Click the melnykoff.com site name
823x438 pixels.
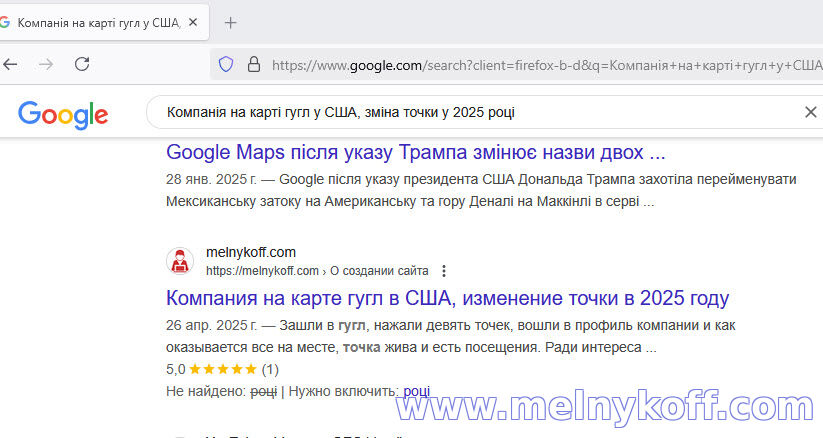pos(251,252)
